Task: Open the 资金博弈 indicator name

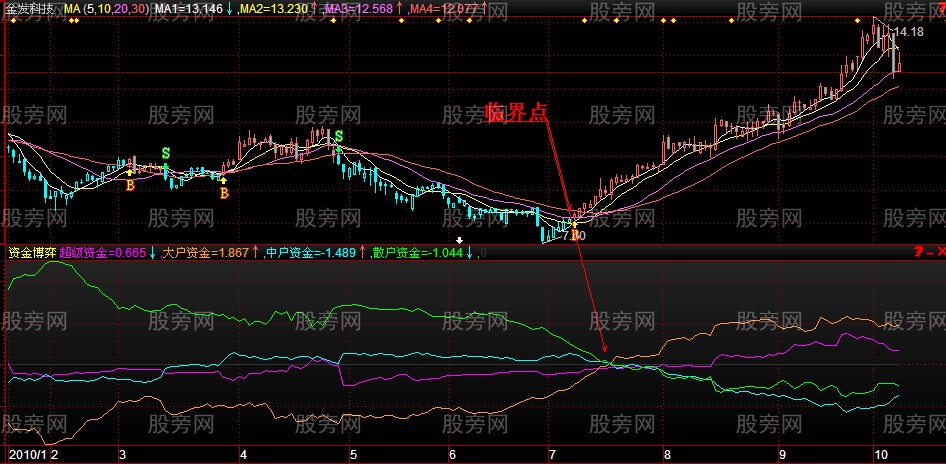Action: (x=31, y=253)
